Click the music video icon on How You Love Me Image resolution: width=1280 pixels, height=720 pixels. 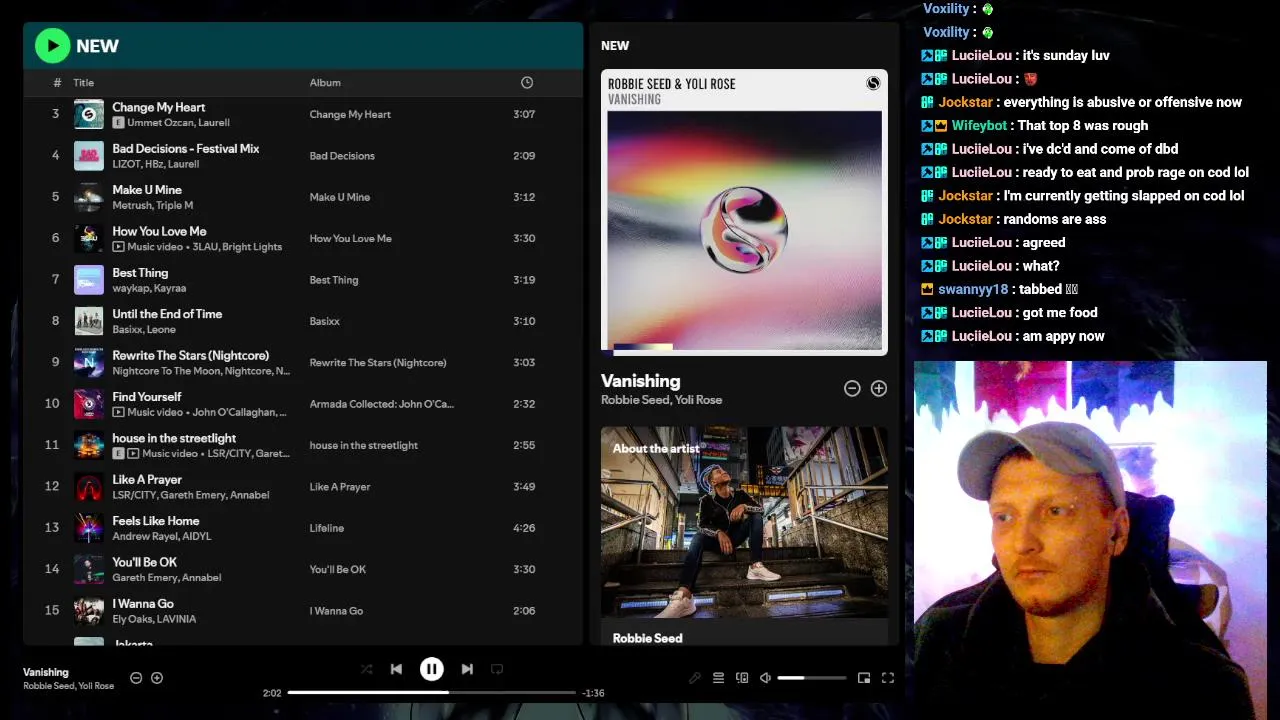[118, 247]
